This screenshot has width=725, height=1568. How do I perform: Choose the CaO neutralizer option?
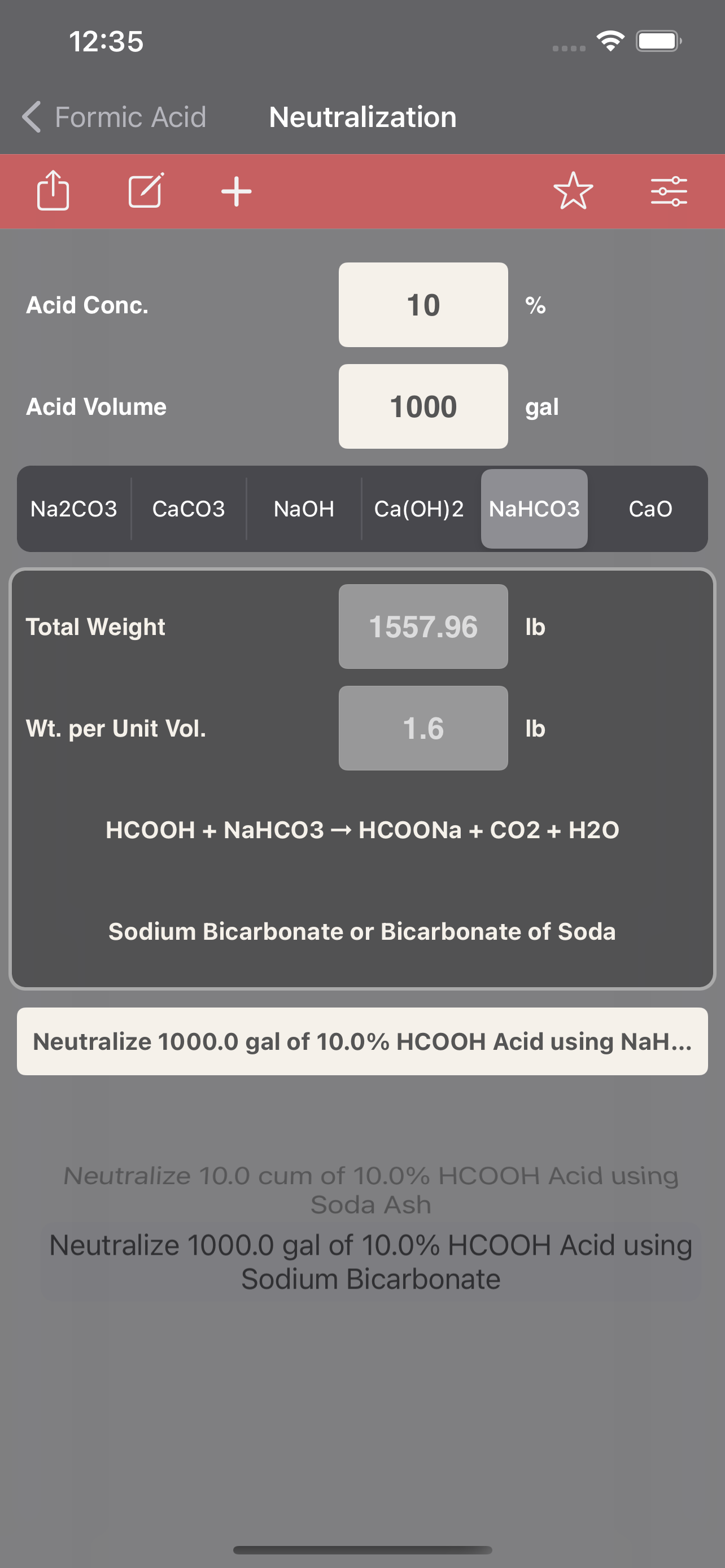tap(650, 509)
